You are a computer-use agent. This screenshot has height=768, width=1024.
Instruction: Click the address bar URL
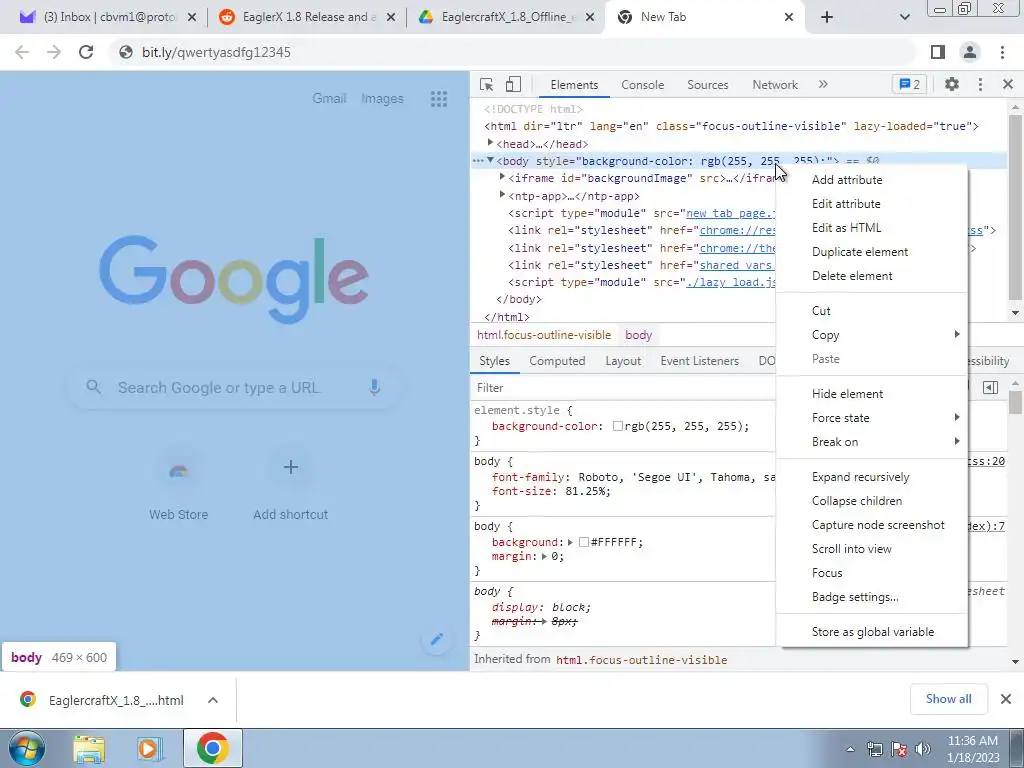(216, 52)
